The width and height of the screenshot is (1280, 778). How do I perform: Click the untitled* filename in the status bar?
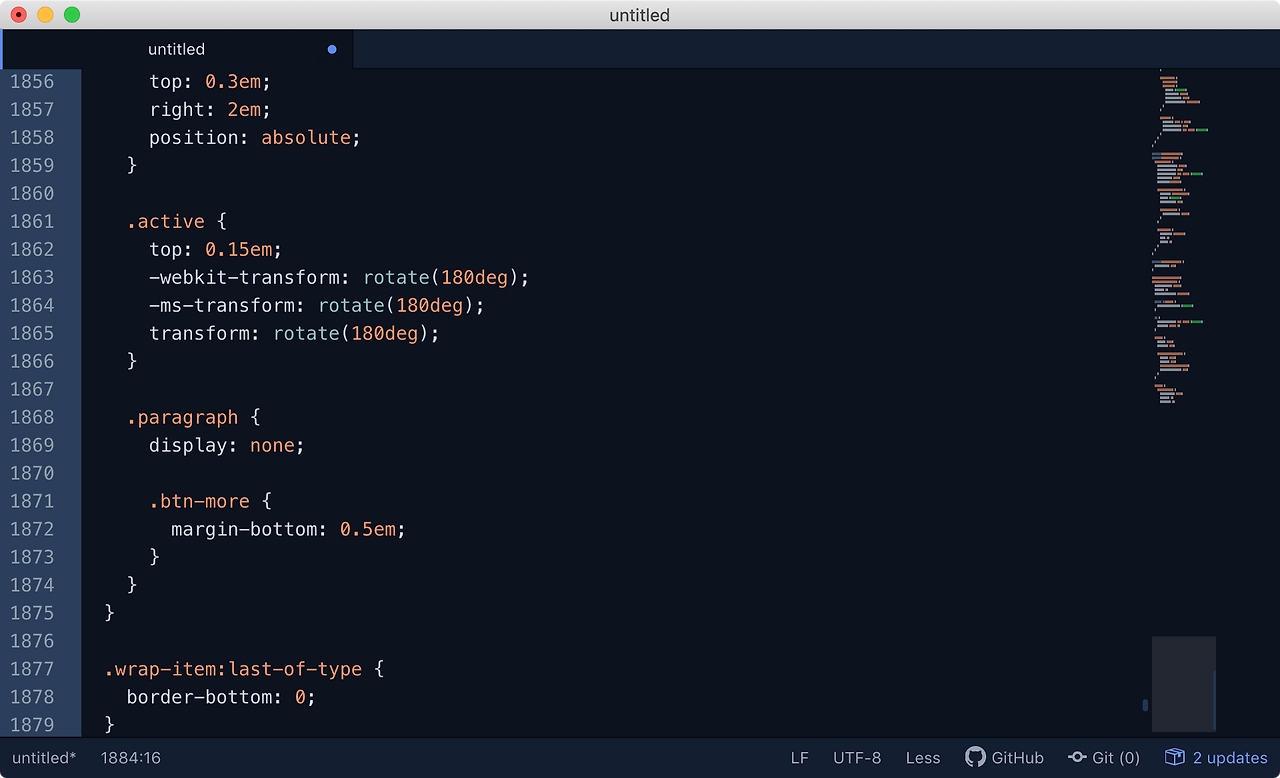[42, 757]
